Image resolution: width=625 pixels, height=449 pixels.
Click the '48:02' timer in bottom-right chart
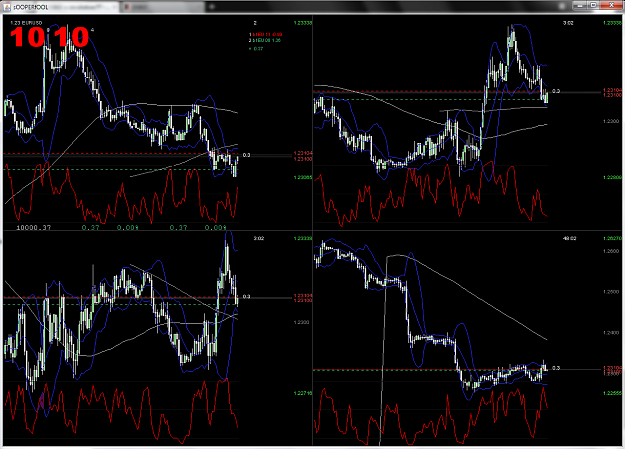(569, 238)
